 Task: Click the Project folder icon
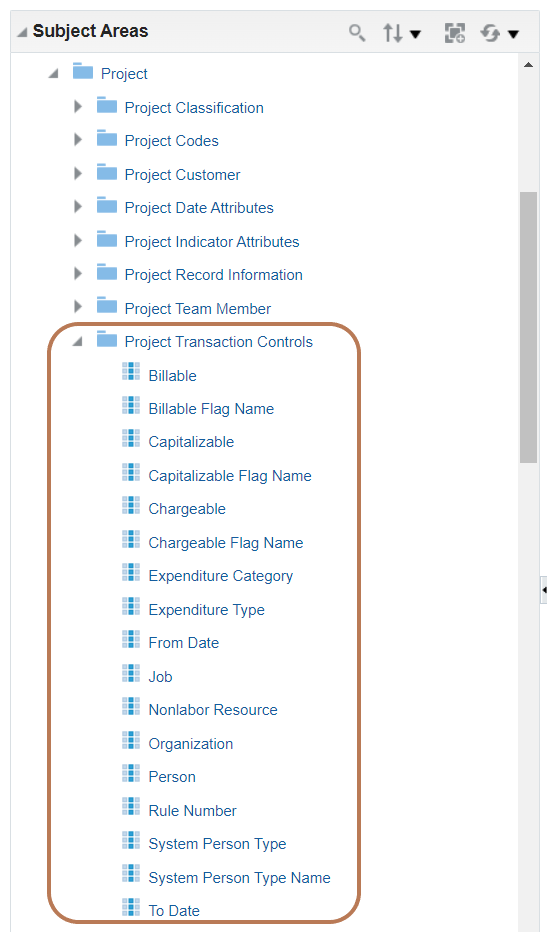[x=83, y=71]
